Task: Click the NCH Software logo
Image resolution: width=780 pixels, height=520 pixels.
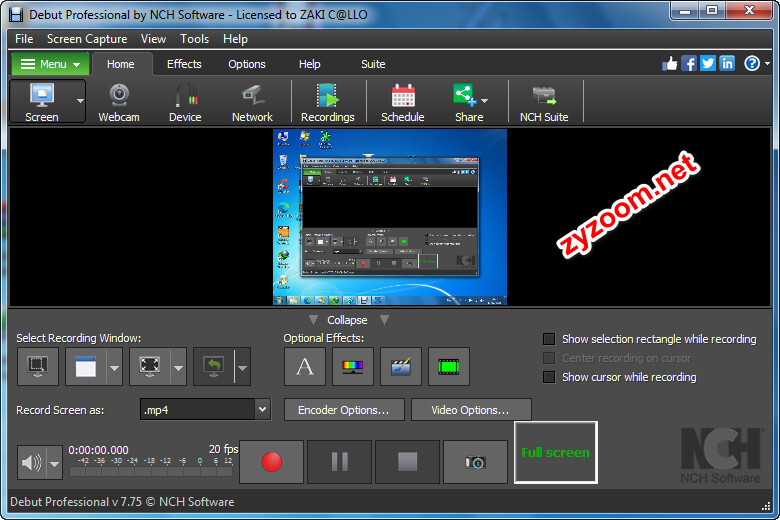Action: tap(721, 455)
